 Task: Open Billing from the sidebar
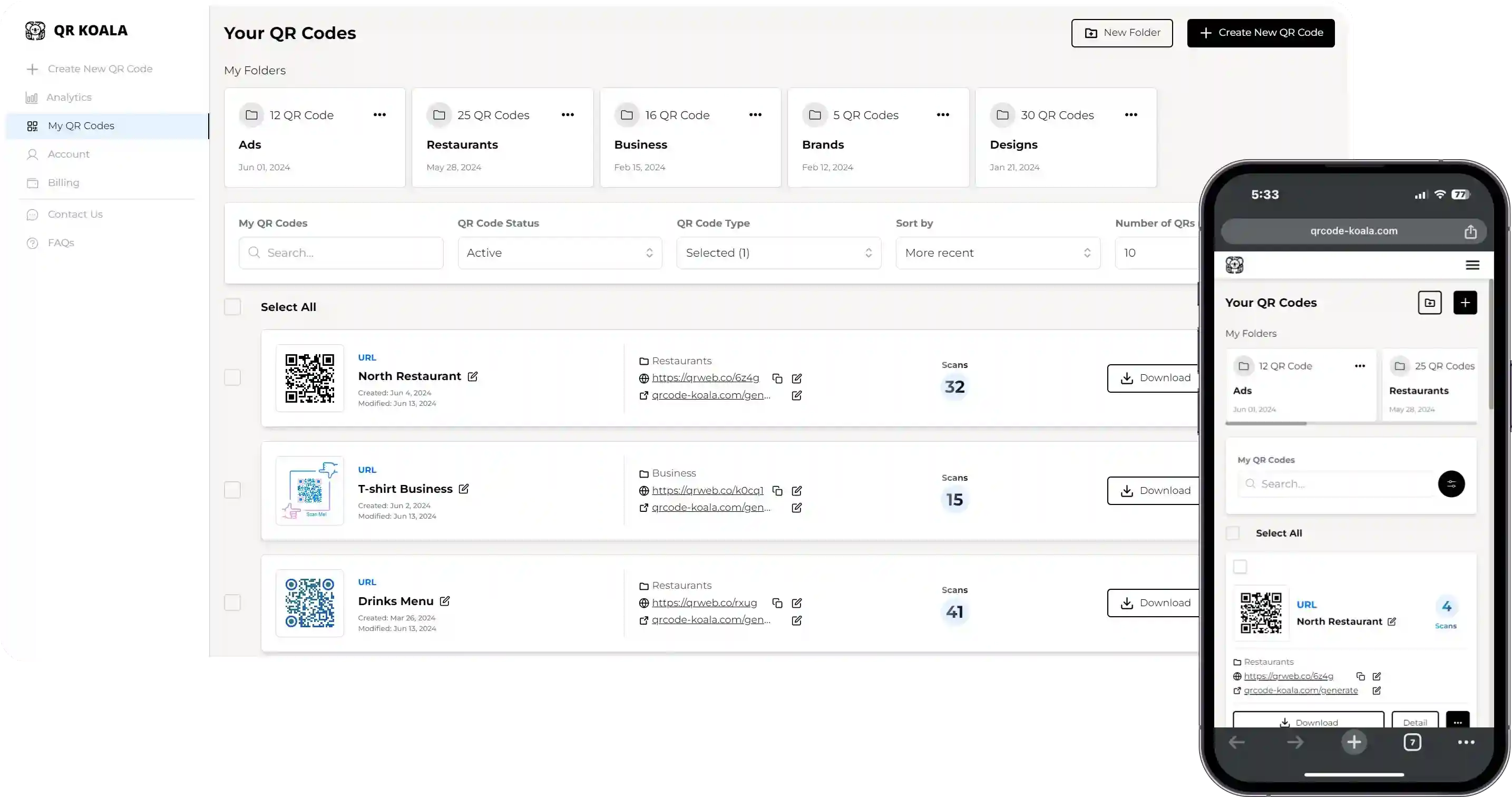63,182
